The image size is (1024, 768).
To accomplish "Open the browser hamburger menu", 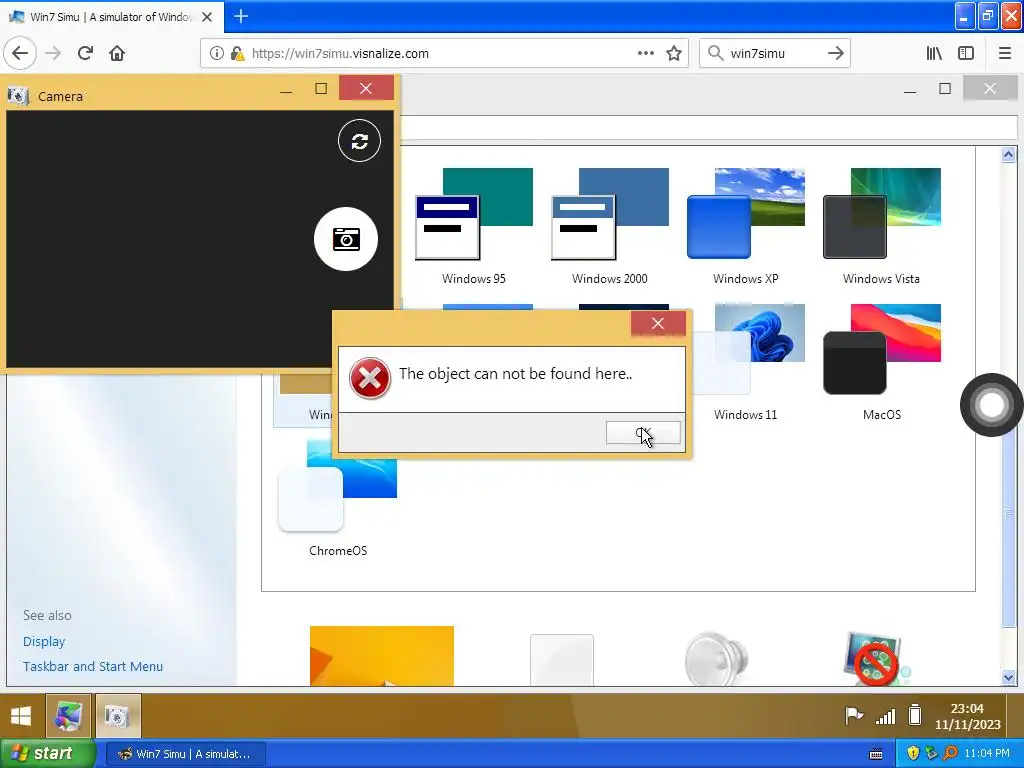I will point(1004,53).
